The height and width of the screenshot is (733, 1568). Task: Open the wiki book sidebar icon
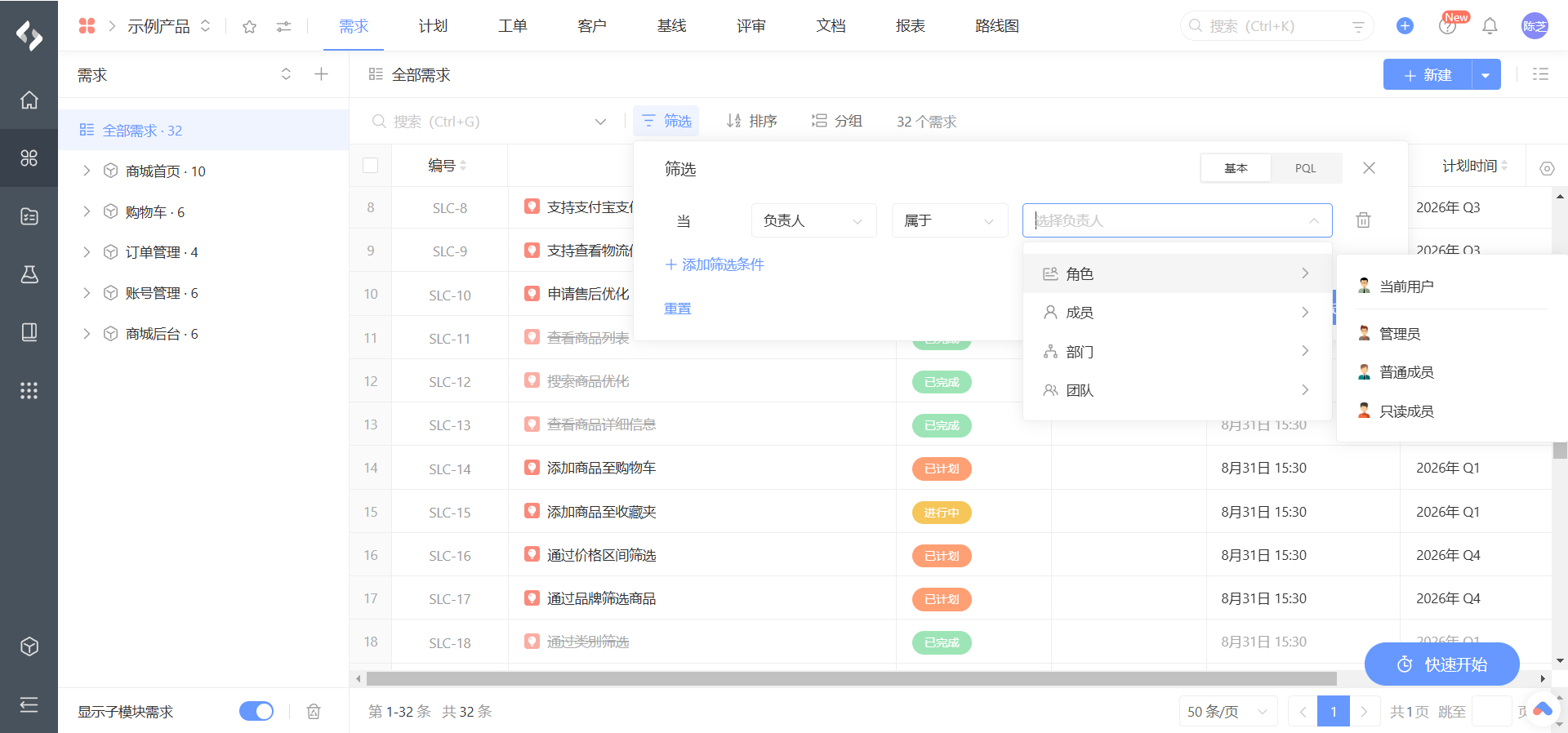29,332
